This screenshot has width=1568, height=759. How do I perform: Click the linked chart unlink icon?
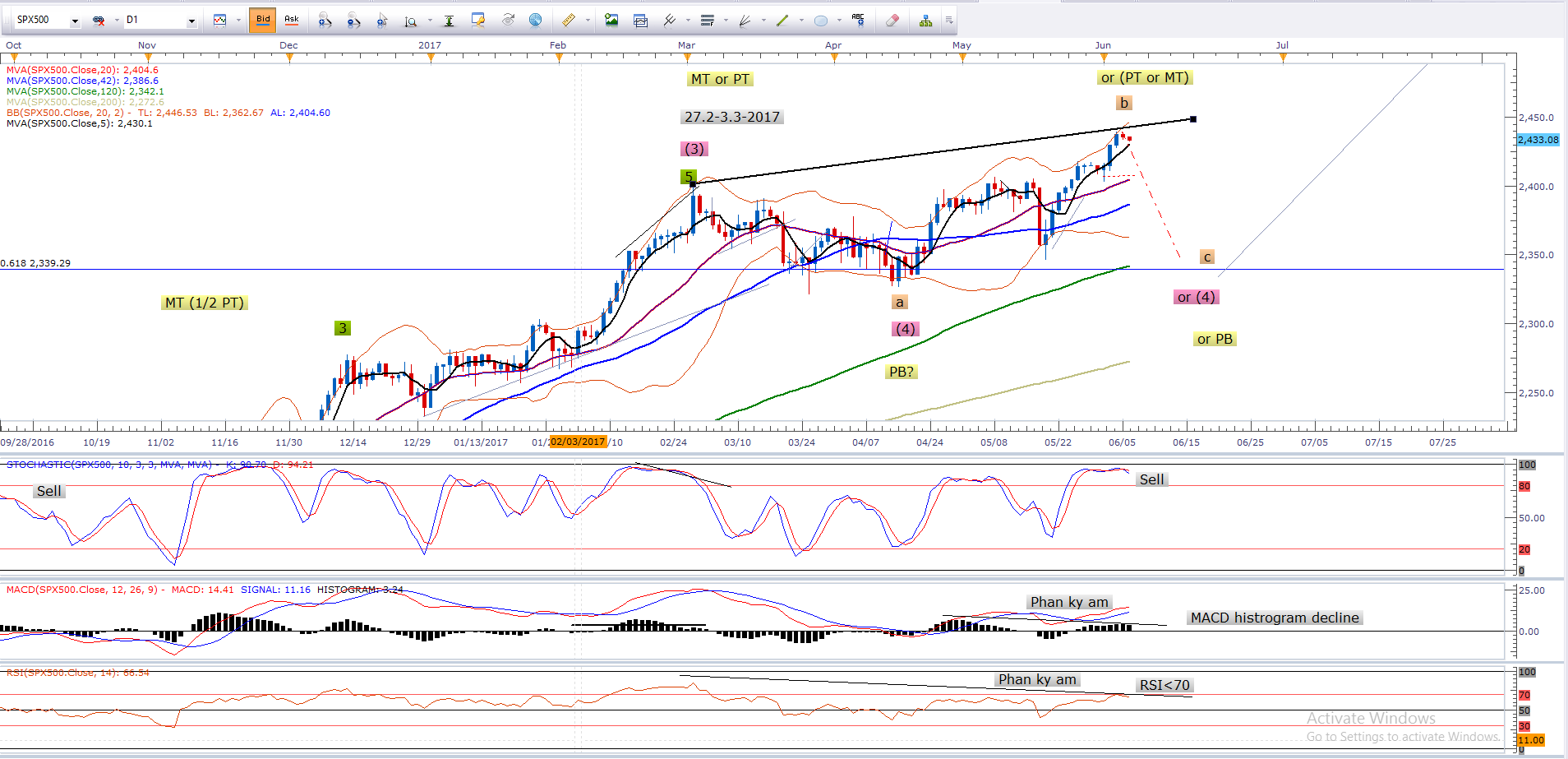(x=99, y=21)
